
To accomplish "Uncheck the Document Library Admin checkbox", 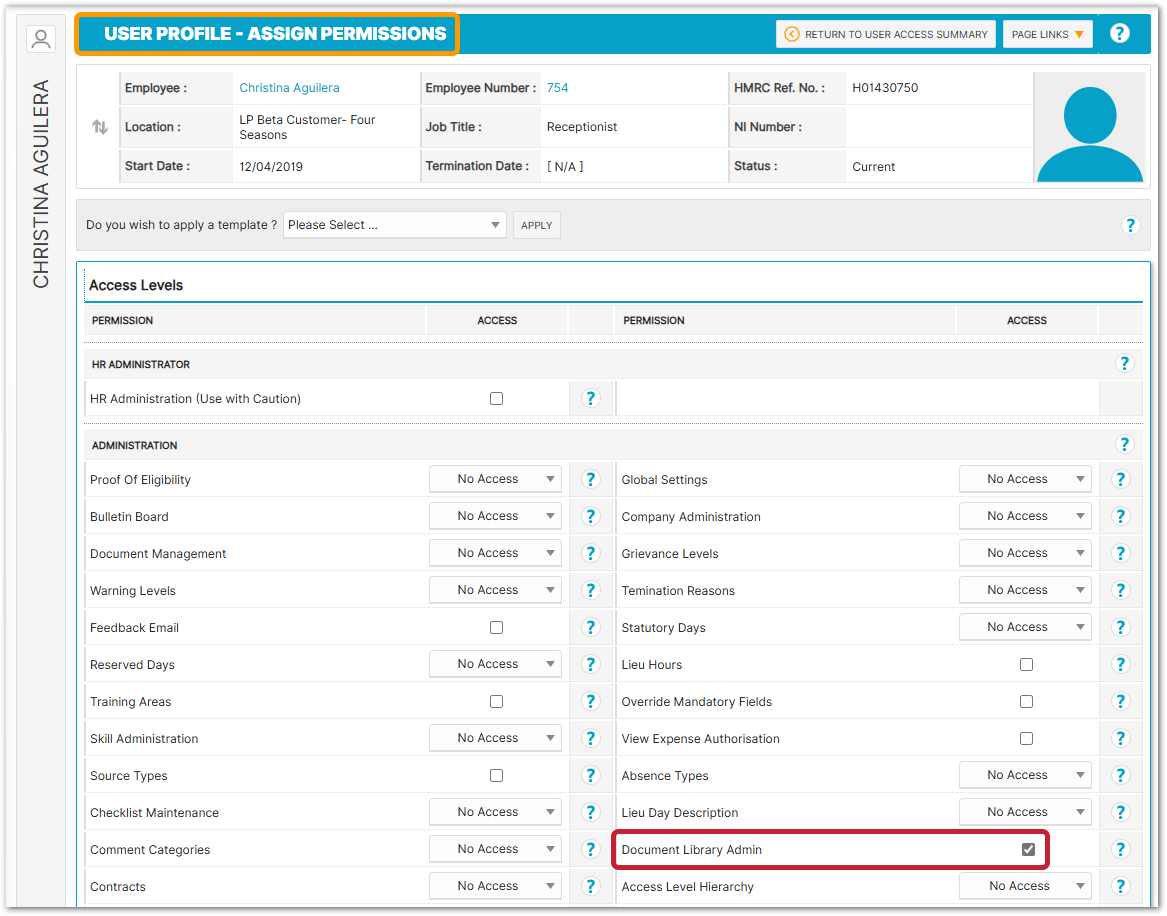I will tap(1028, 849).
